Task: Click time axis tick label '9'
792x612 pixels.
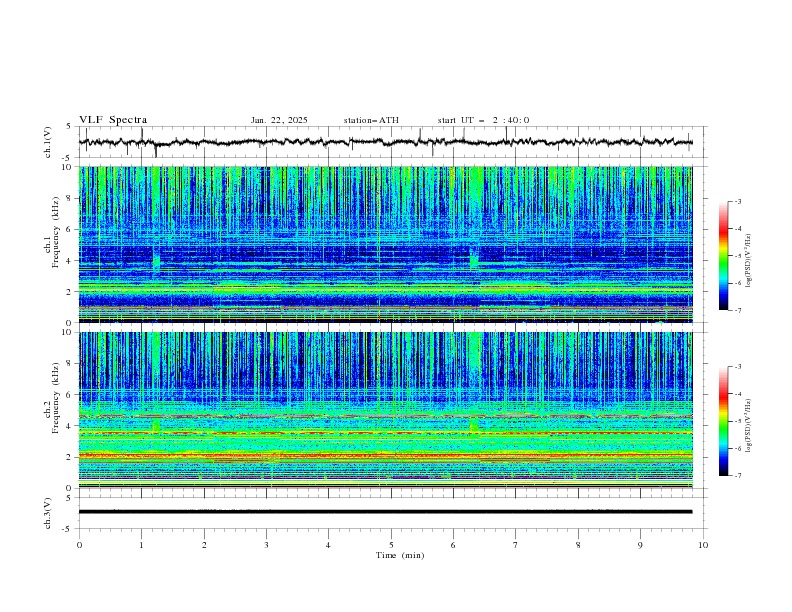Action: tap(640, 545)
